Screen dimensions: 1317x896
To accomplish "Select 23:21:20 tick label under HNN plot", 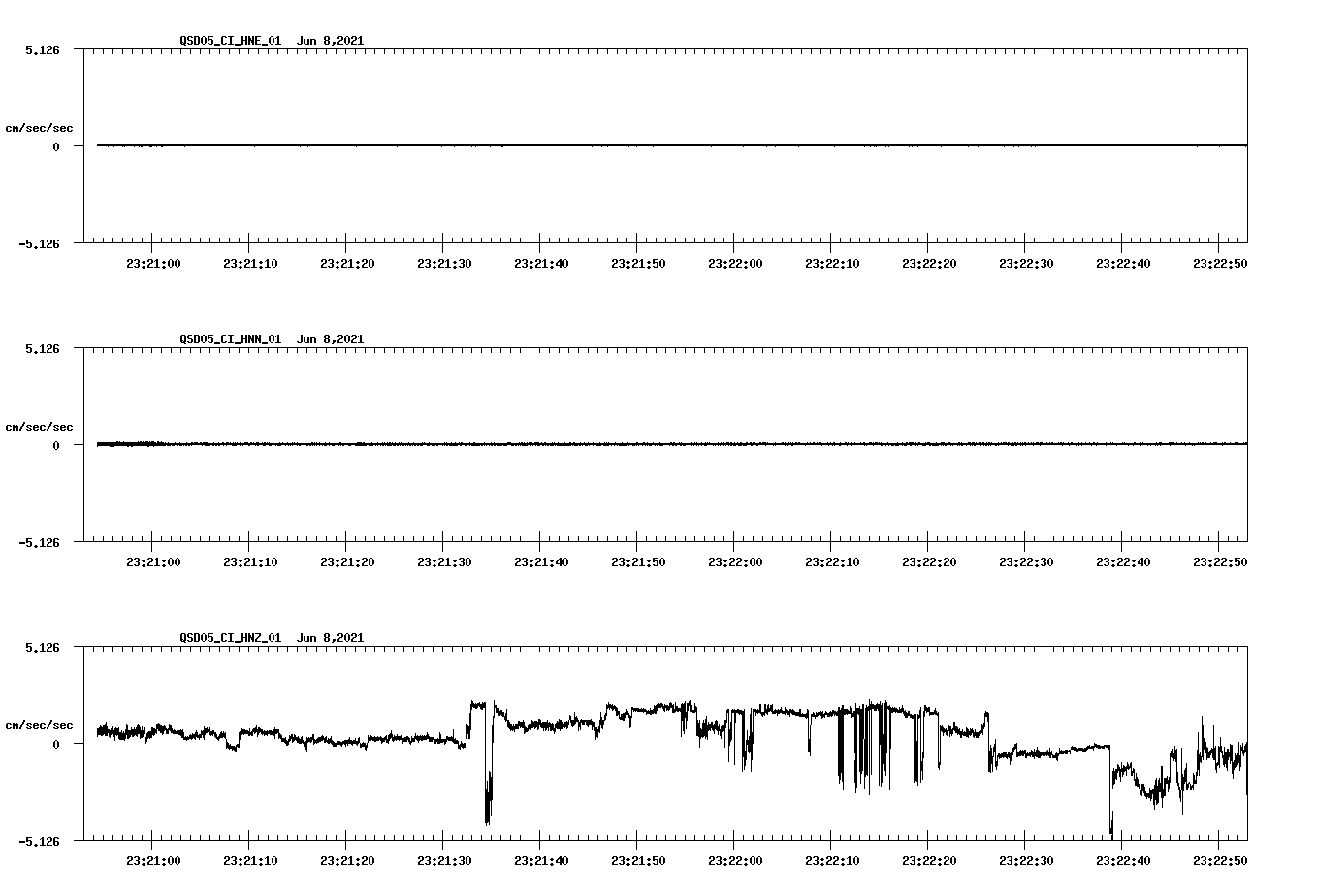I will click(x=347, y=561).
